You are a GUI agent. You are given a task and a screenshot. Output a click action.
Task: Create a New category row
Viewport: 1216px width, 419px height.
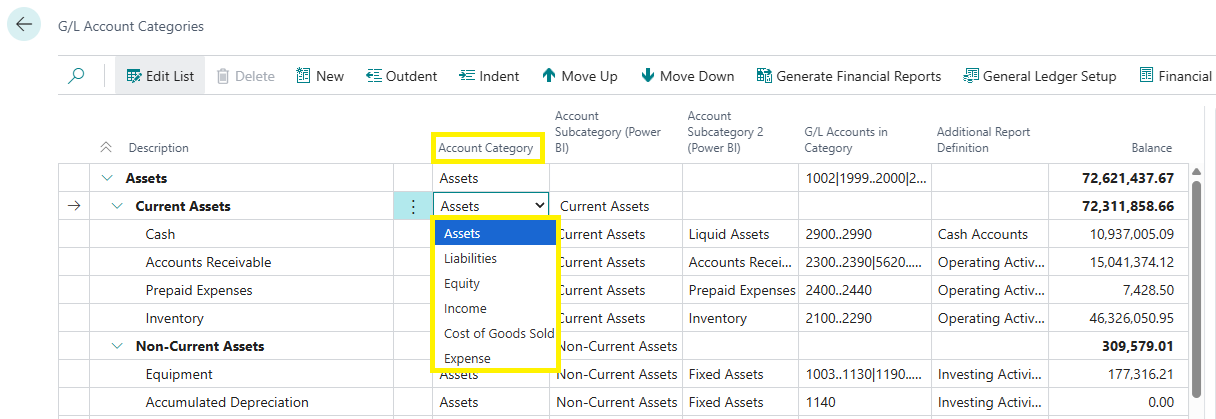click(x=320, y=76)
